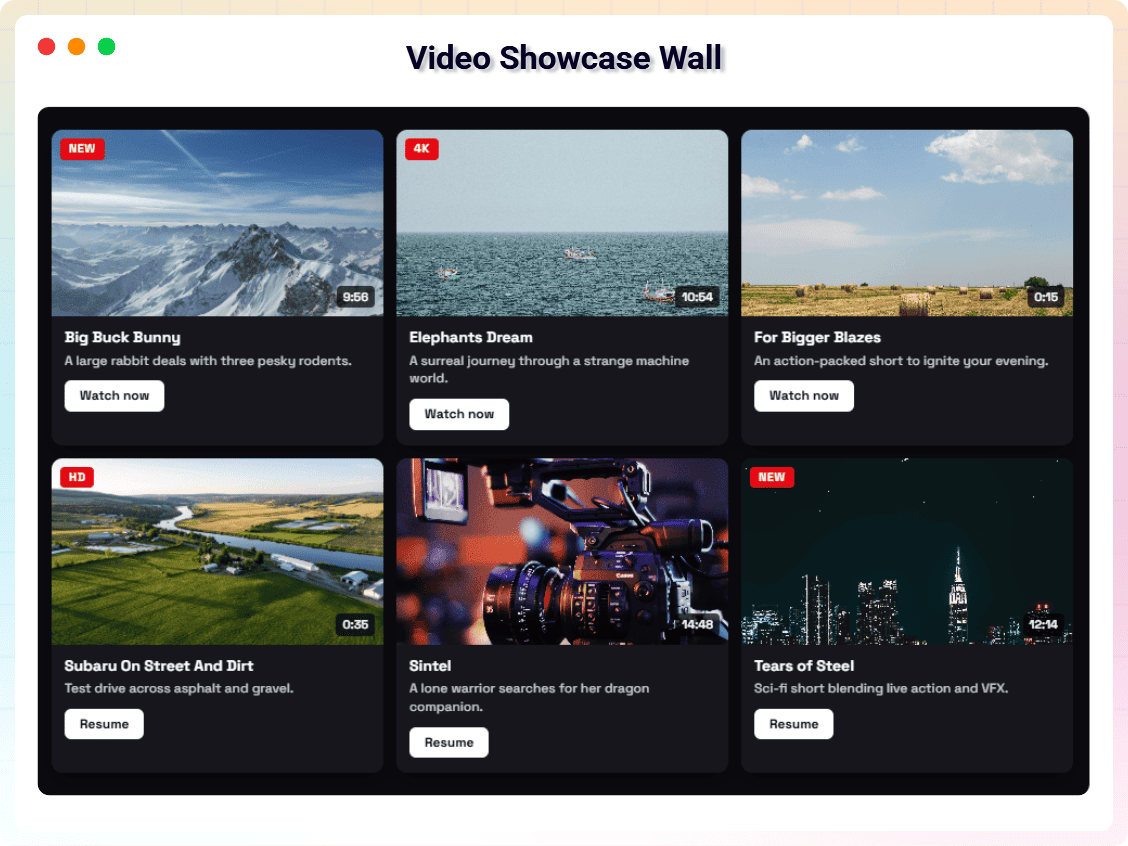
Task: Click the 9:56 duration label
Action: pos(355,297)
